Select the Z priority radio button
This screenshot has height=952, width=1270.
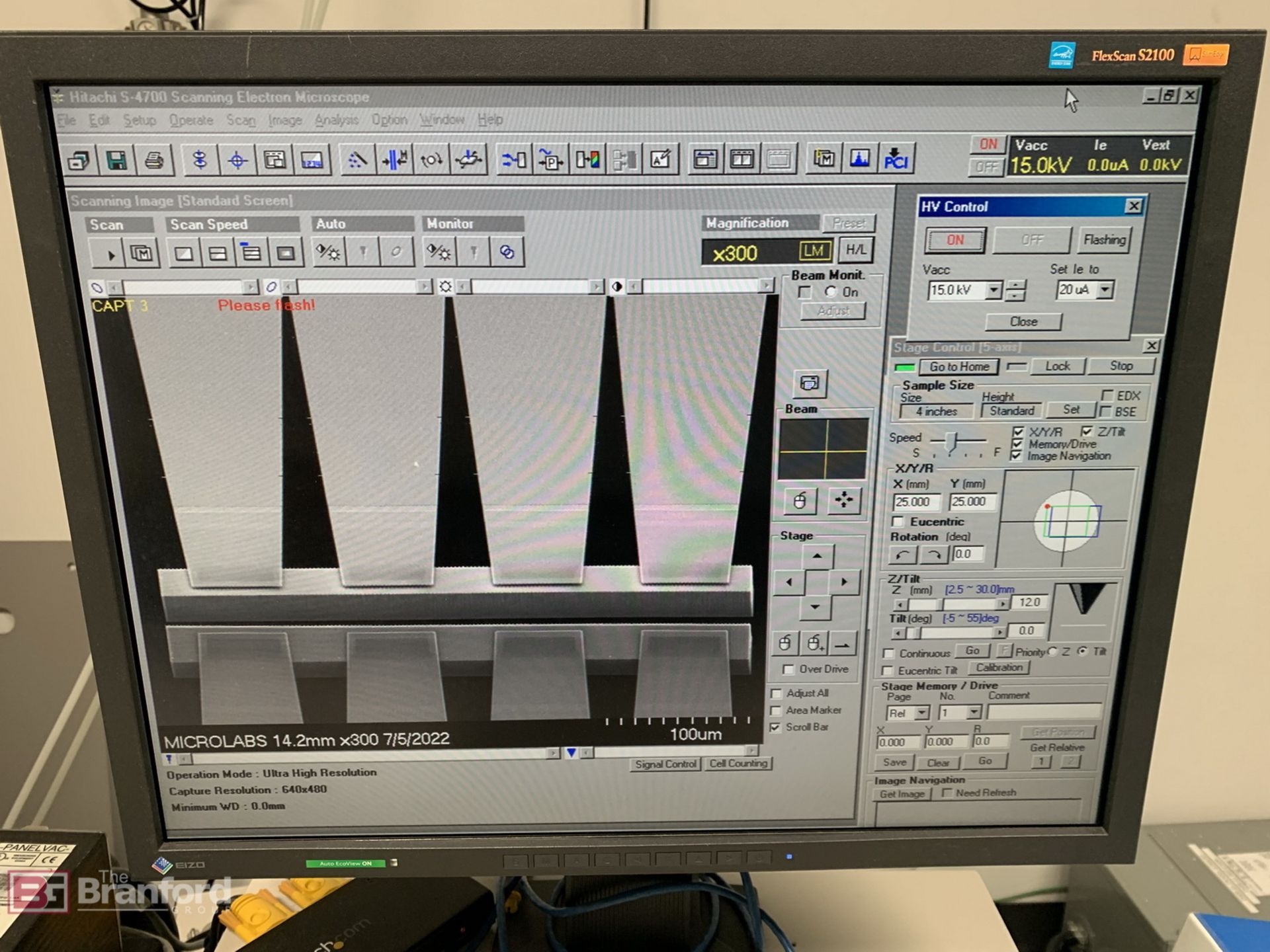(1053, 652)
